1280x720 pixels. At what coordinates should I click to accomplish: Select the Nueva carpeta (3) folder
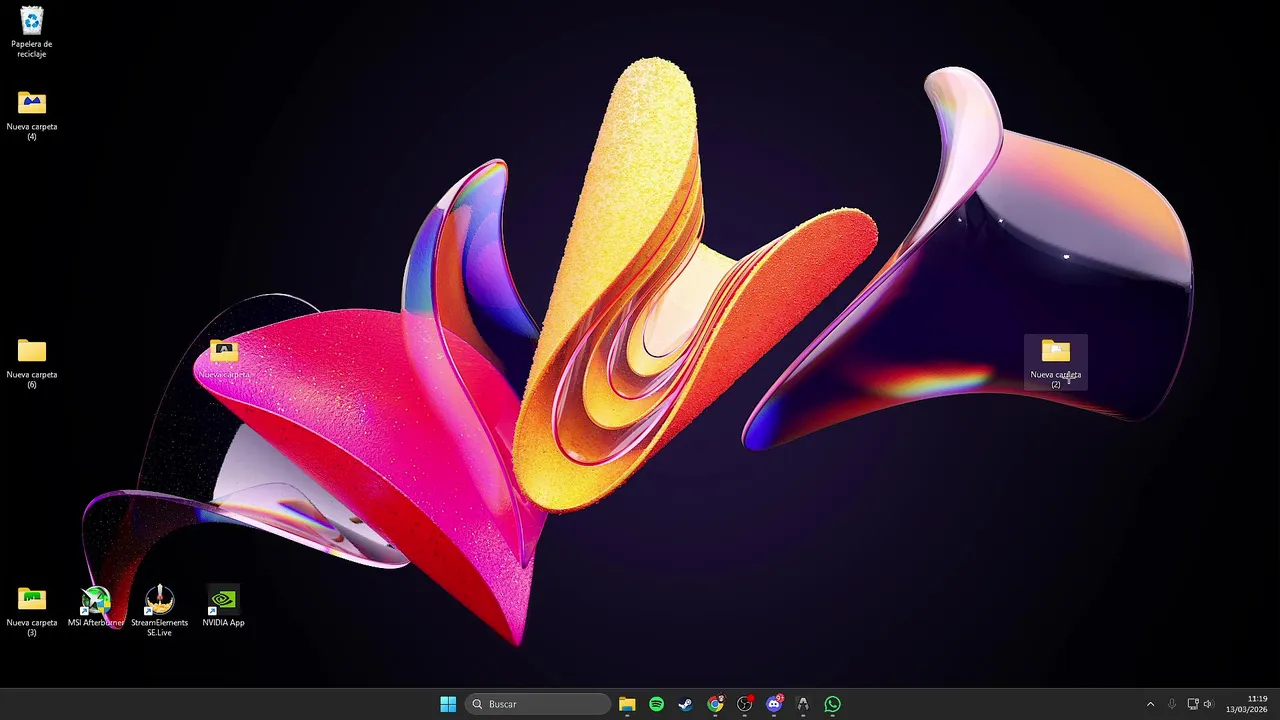32,611
